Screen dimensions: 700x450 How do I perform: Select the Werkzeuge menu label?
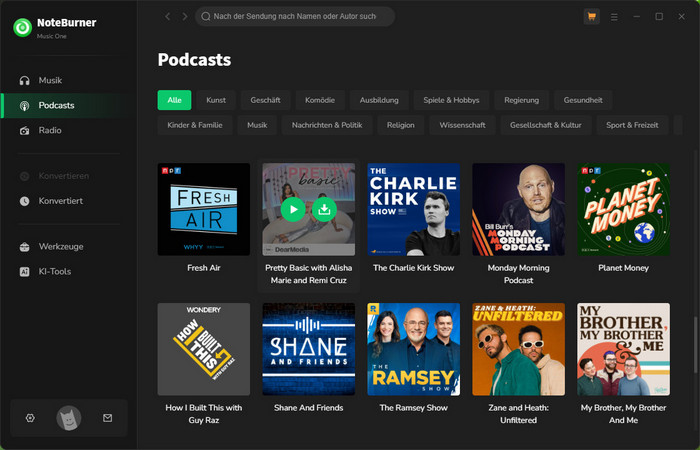(x=61, y=246)
